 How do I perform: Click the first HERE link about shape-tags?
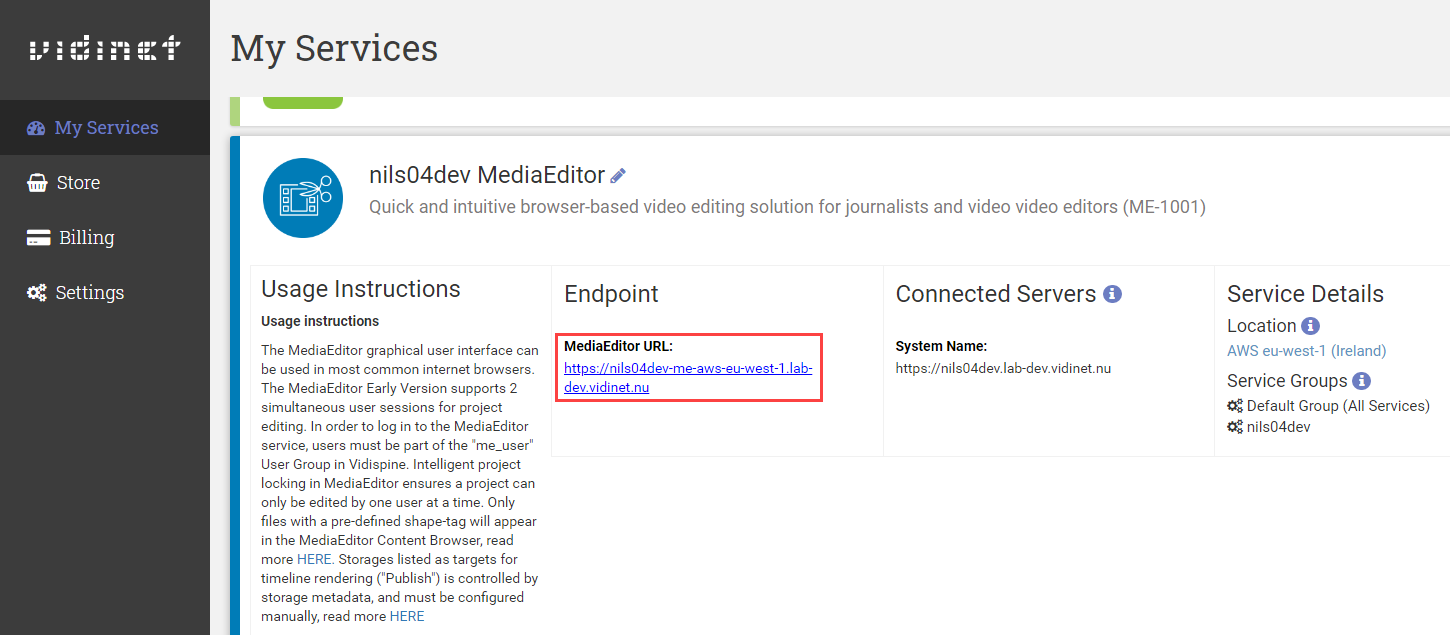coord(314,559)
